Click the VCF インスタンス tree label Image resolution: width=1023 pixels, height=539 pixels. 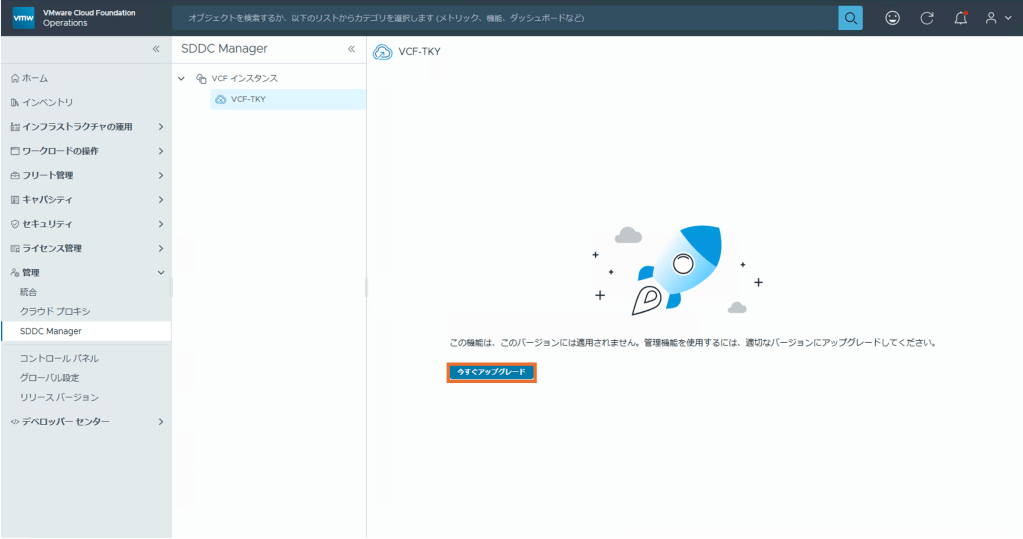245,78
